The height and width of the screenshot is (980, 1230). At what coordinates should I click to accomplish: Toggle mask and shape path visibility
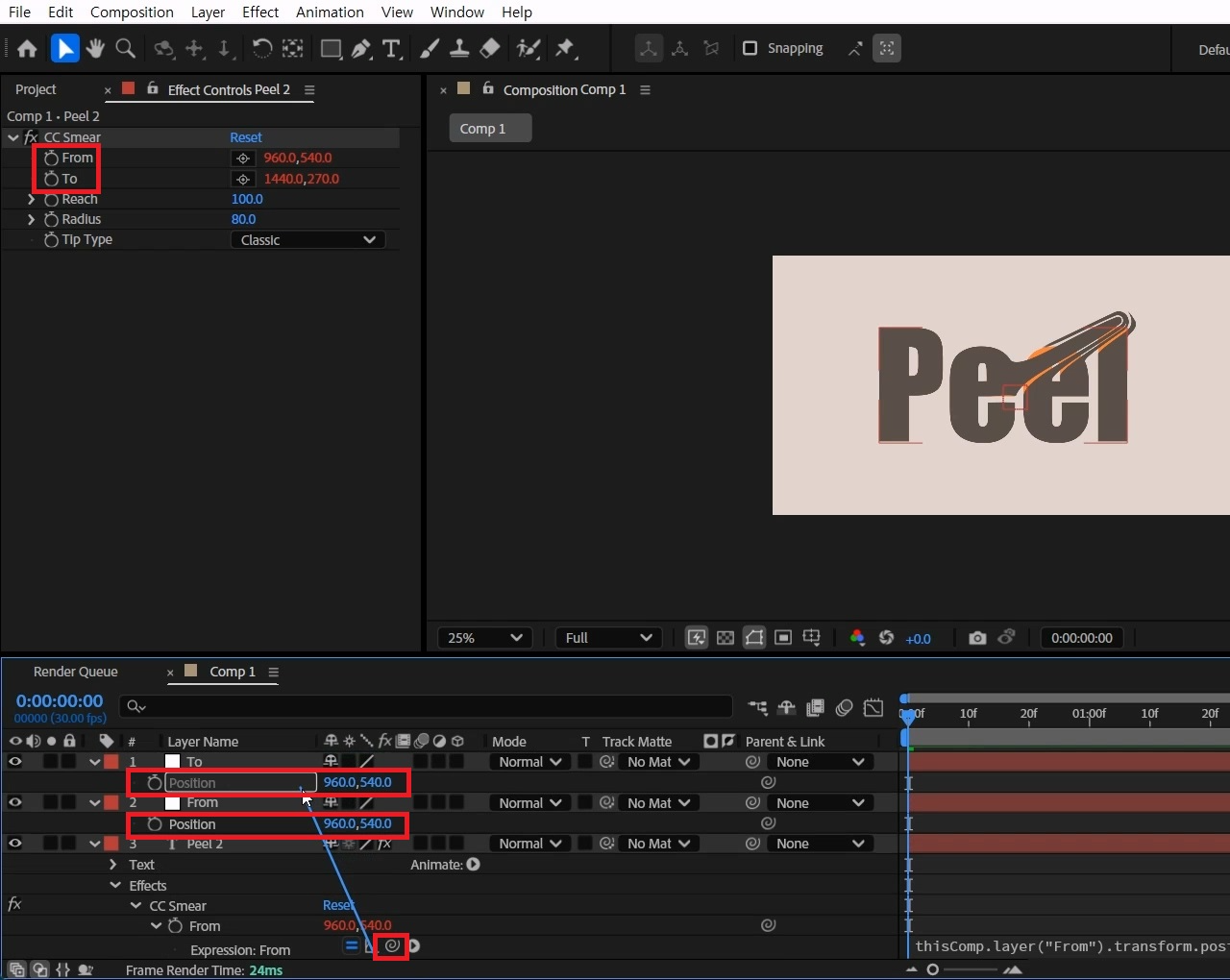754,638
